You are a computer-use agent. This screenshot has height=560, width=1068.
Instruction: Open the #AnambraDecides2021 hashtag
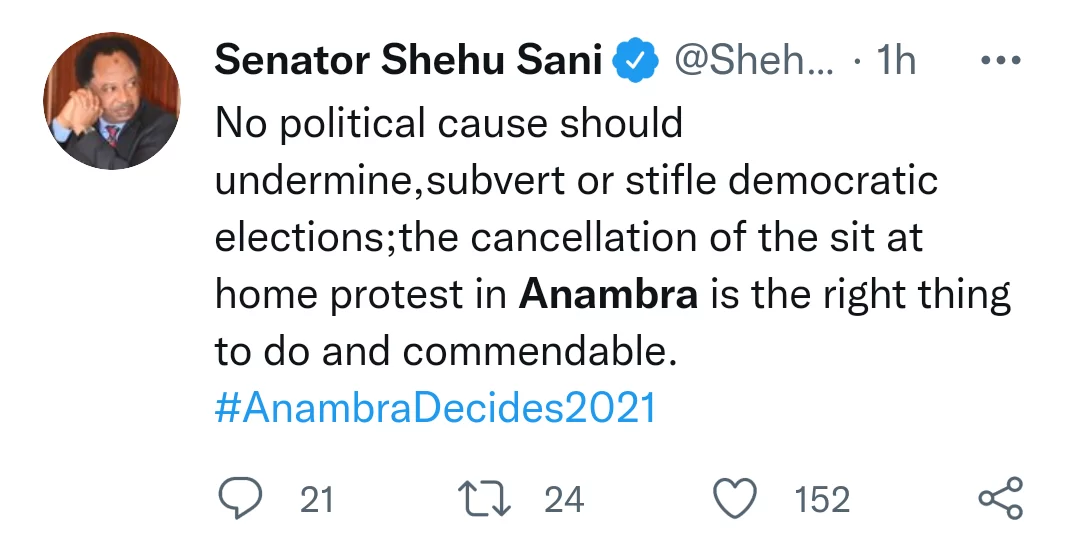435,409
